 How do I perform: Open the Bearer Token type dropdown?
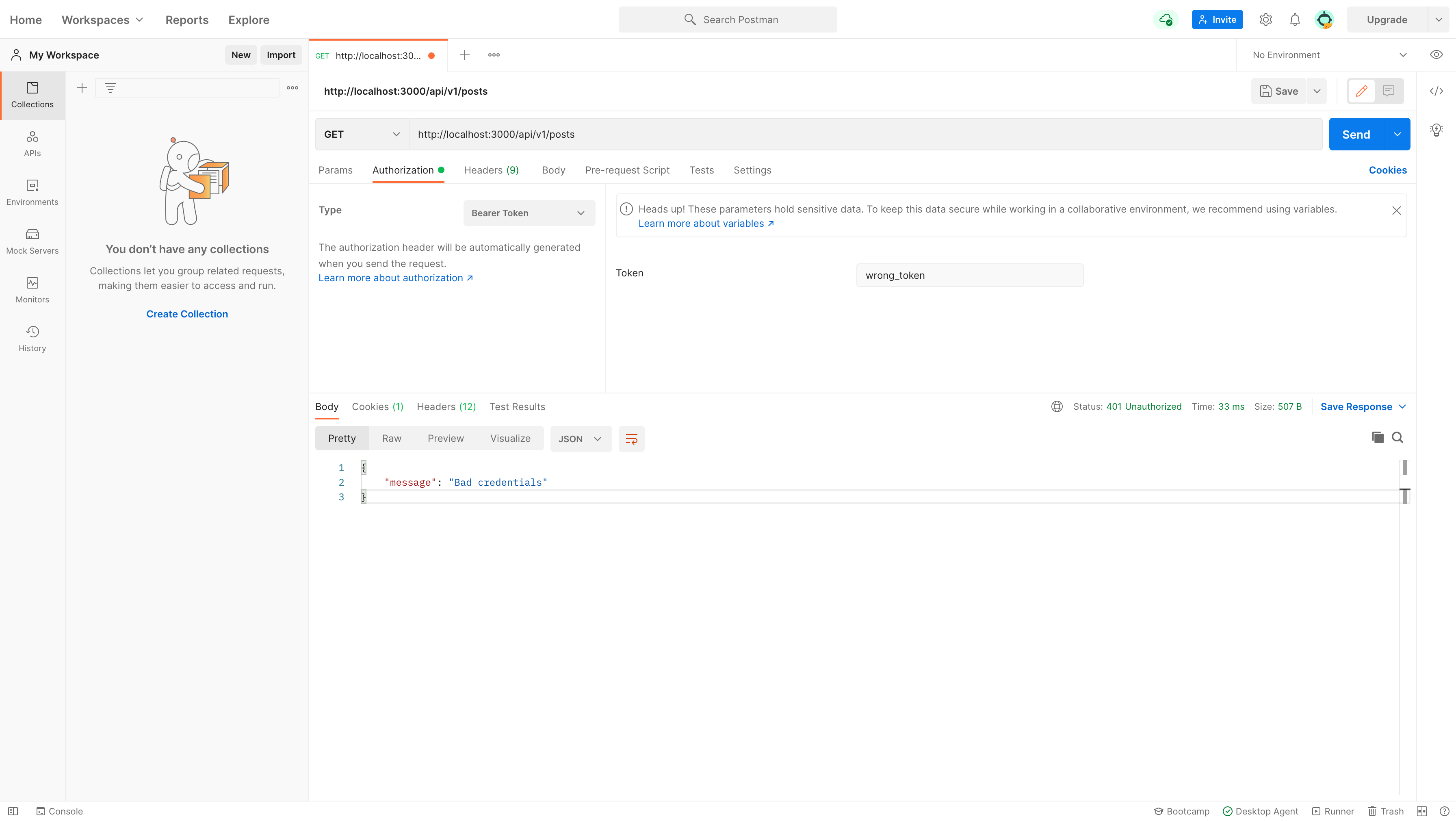point(529,213)
